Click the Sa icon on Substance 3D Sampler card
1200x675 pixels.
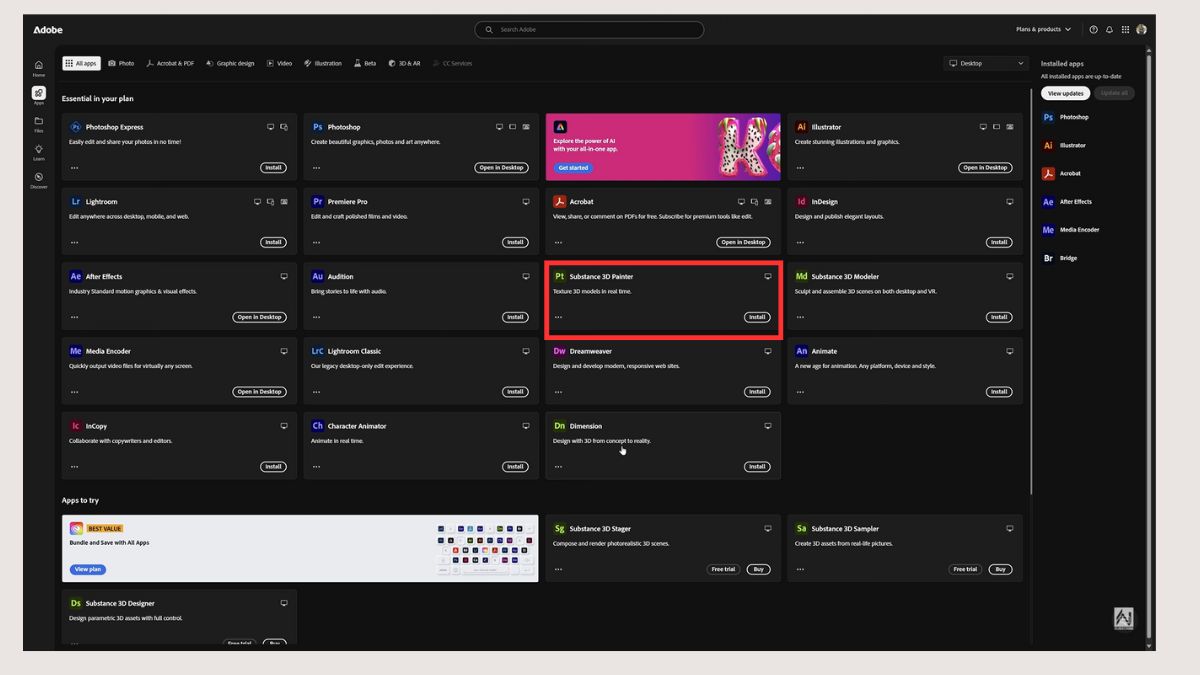click(801, 529)
